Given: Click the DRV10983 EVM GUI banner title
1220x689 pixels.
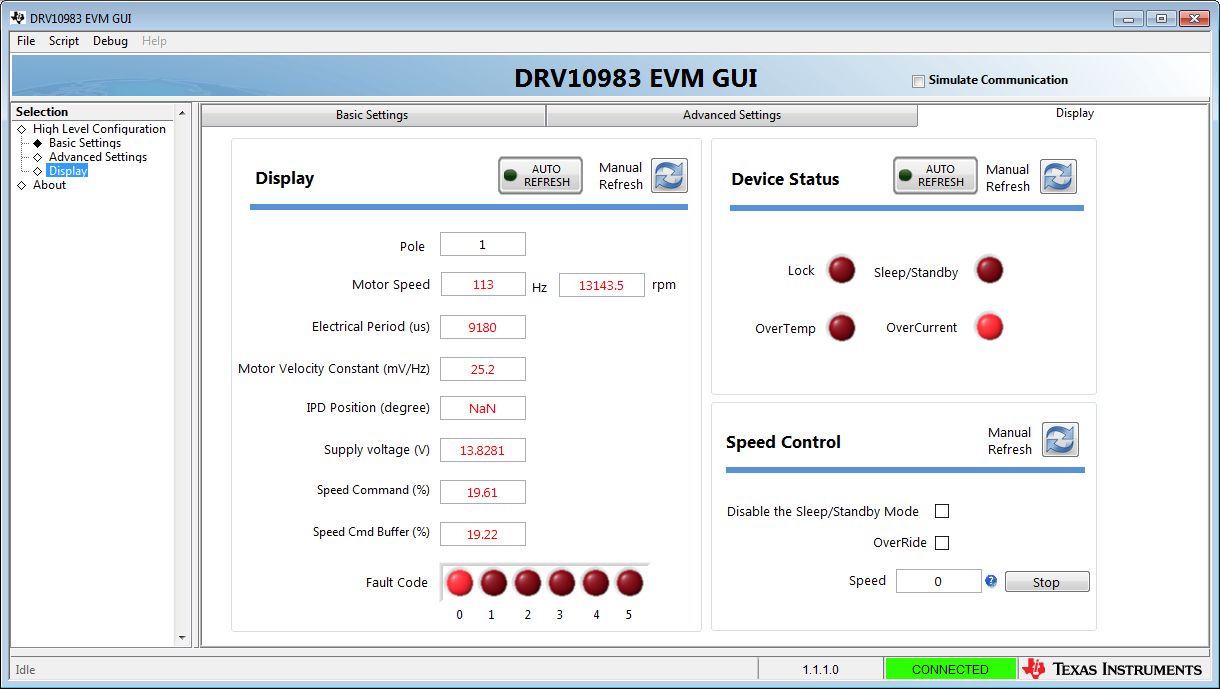Looking at the screenshot, I should 636,78.
